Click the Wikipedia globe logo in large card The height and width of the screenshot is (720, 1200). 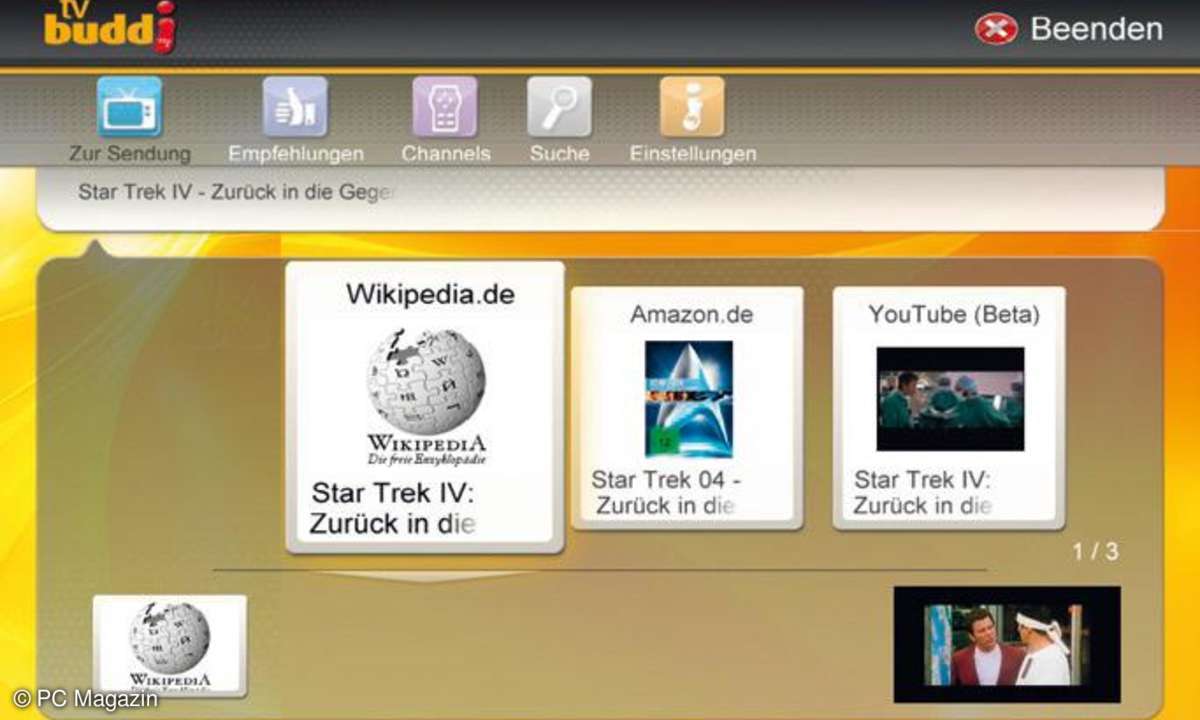click(427, 397)
